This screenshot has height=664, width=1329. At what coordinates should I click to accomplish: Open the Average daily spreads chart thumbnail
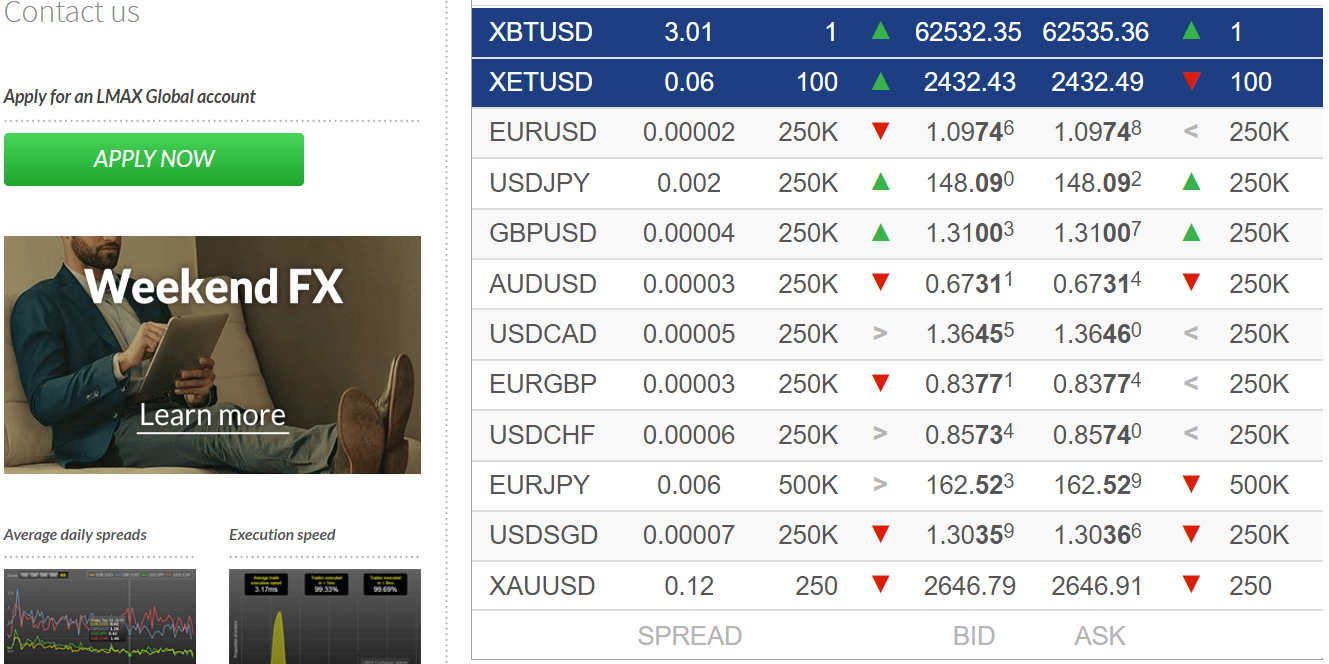pos(100,616)
